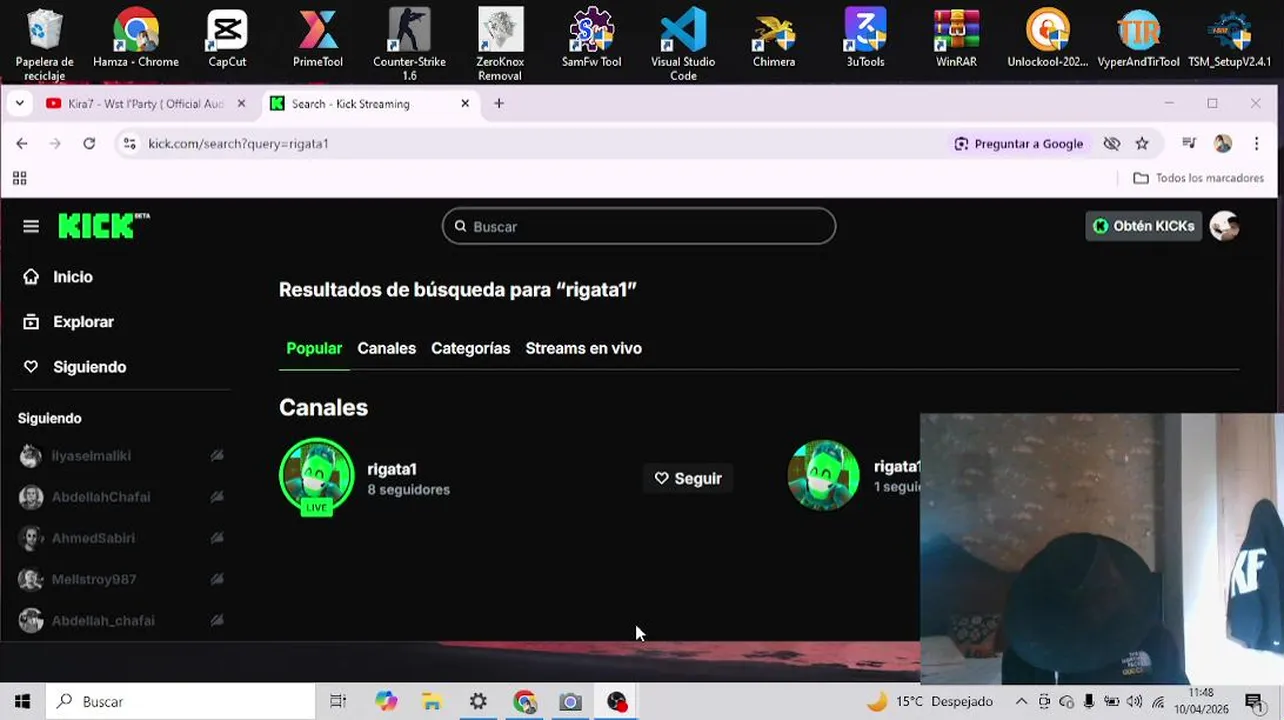Screen dimensions: 1284x720
Task: Open the Windows Start menu
Action: pos(22,702)
